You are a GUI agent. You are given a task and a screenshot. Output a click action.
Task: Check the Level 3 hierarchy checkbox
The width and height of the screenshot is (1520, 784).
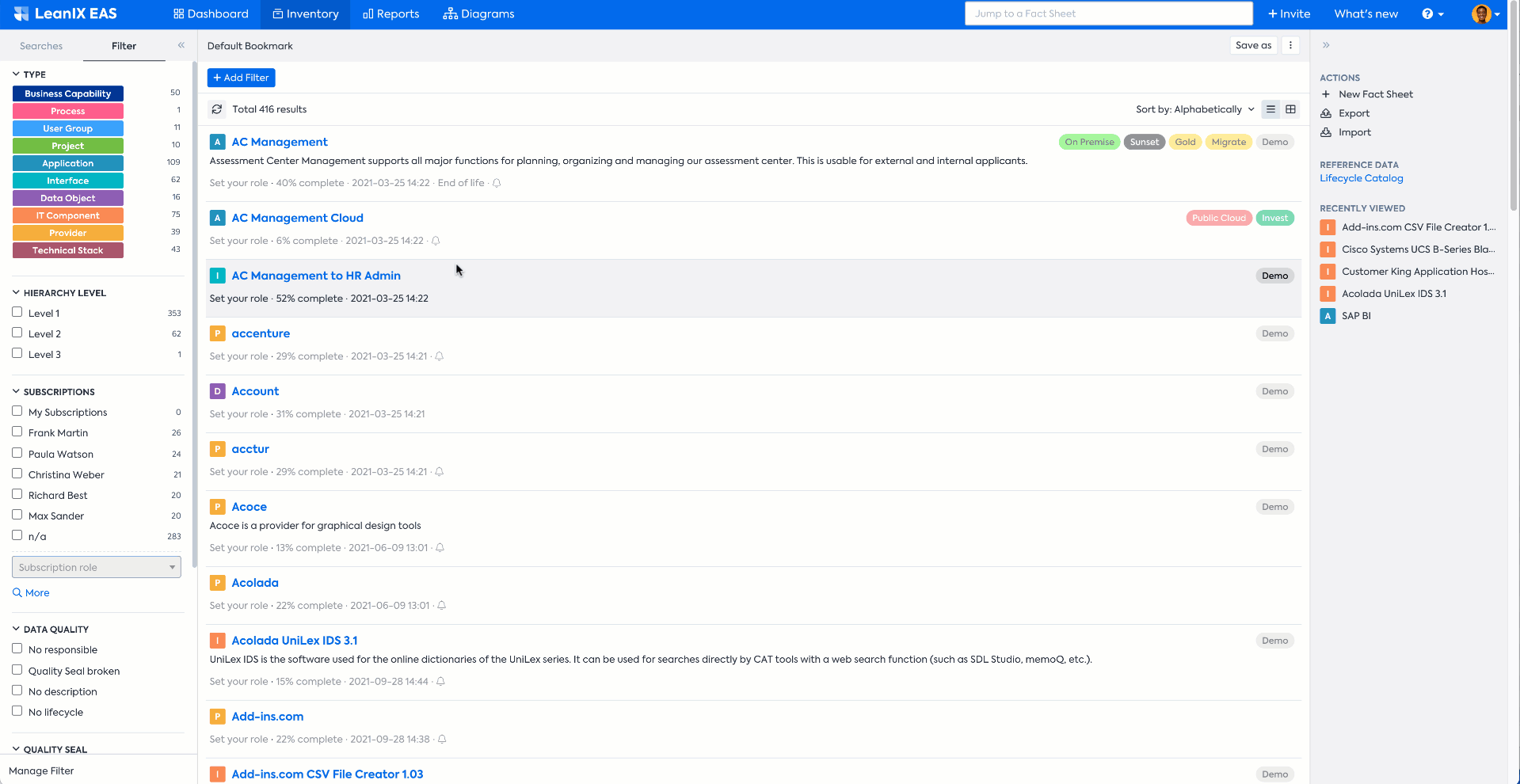pyautogui.click(x=17, y=353)
